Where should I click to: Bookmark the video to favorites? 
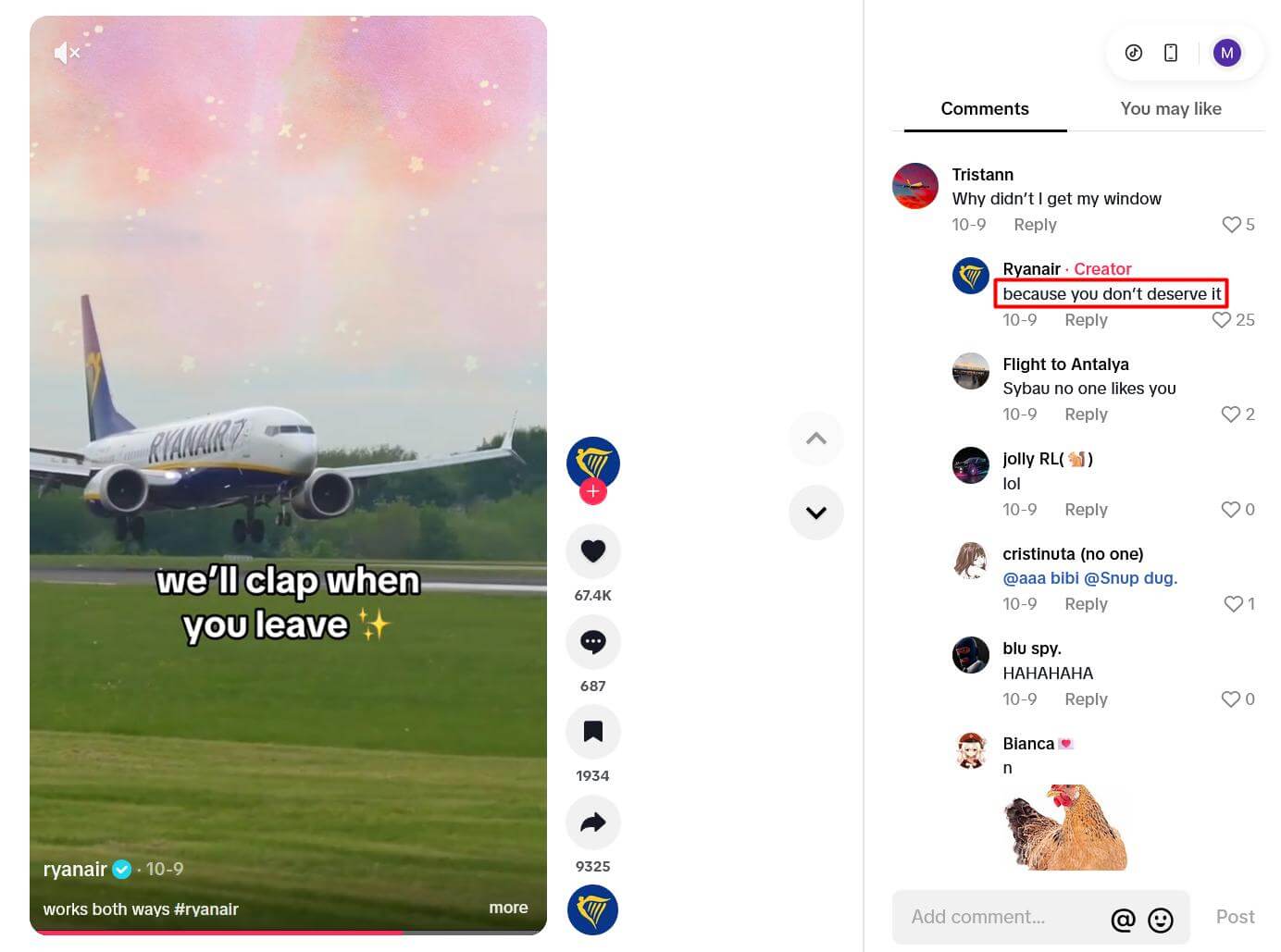click(x=593, y=731)
